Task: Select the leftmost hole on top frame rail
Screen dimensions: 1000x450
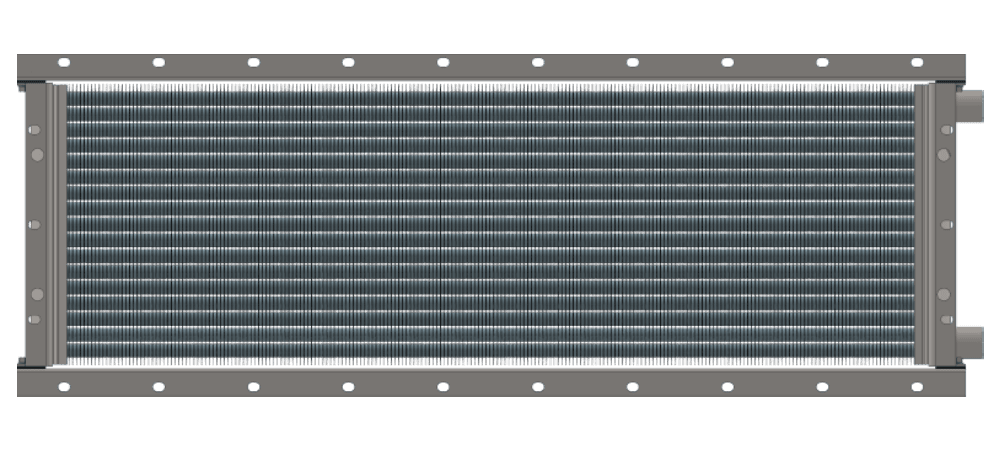Action: (x=64, y=62)
